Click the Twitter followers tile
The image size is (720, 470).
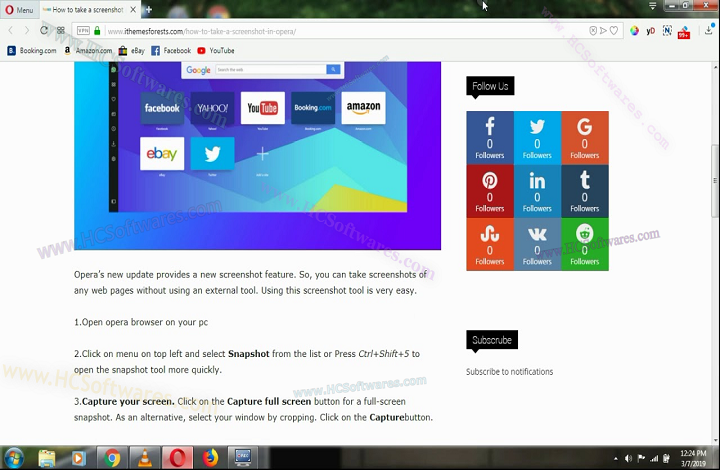click(x=537, y=137)
